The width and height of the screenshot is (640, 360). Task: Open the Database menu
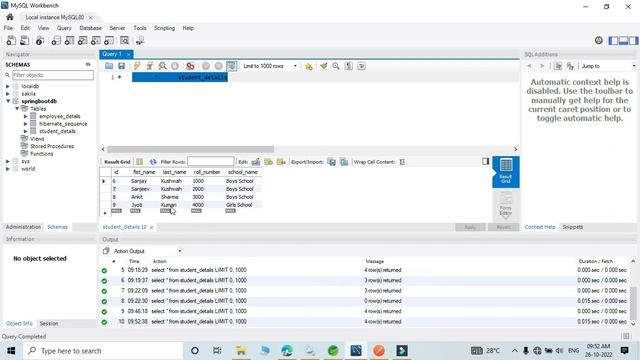tap(91, 28)
